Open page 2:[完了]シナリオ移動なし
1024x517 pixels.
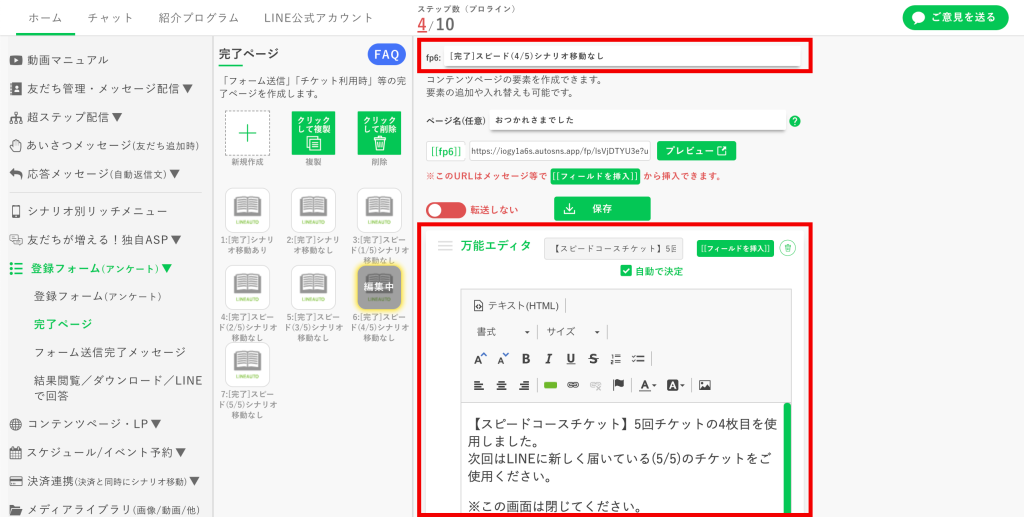[x=313, y=210]
